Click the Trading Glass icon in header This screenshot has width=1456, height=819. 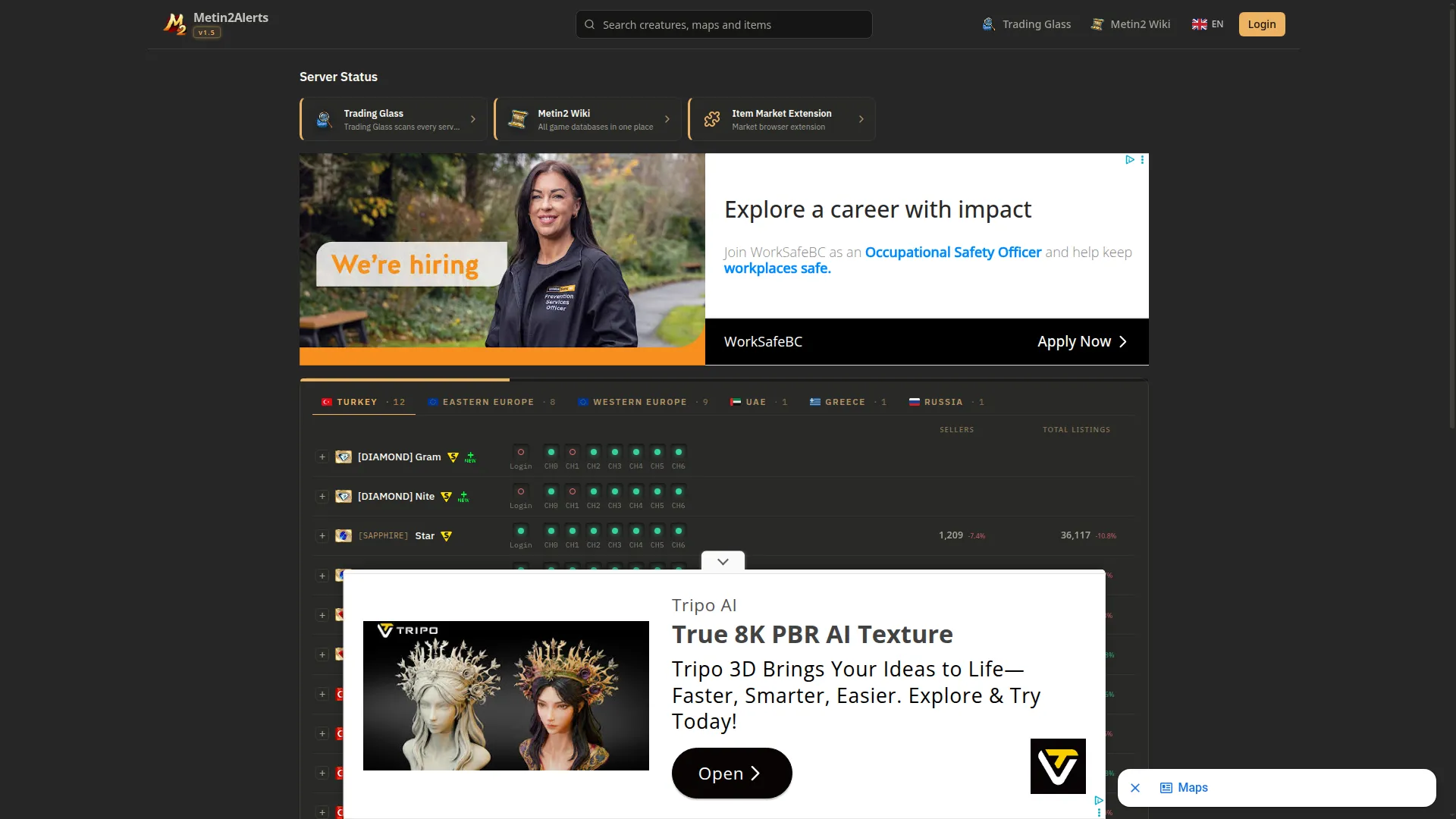(x=988, y=24)
